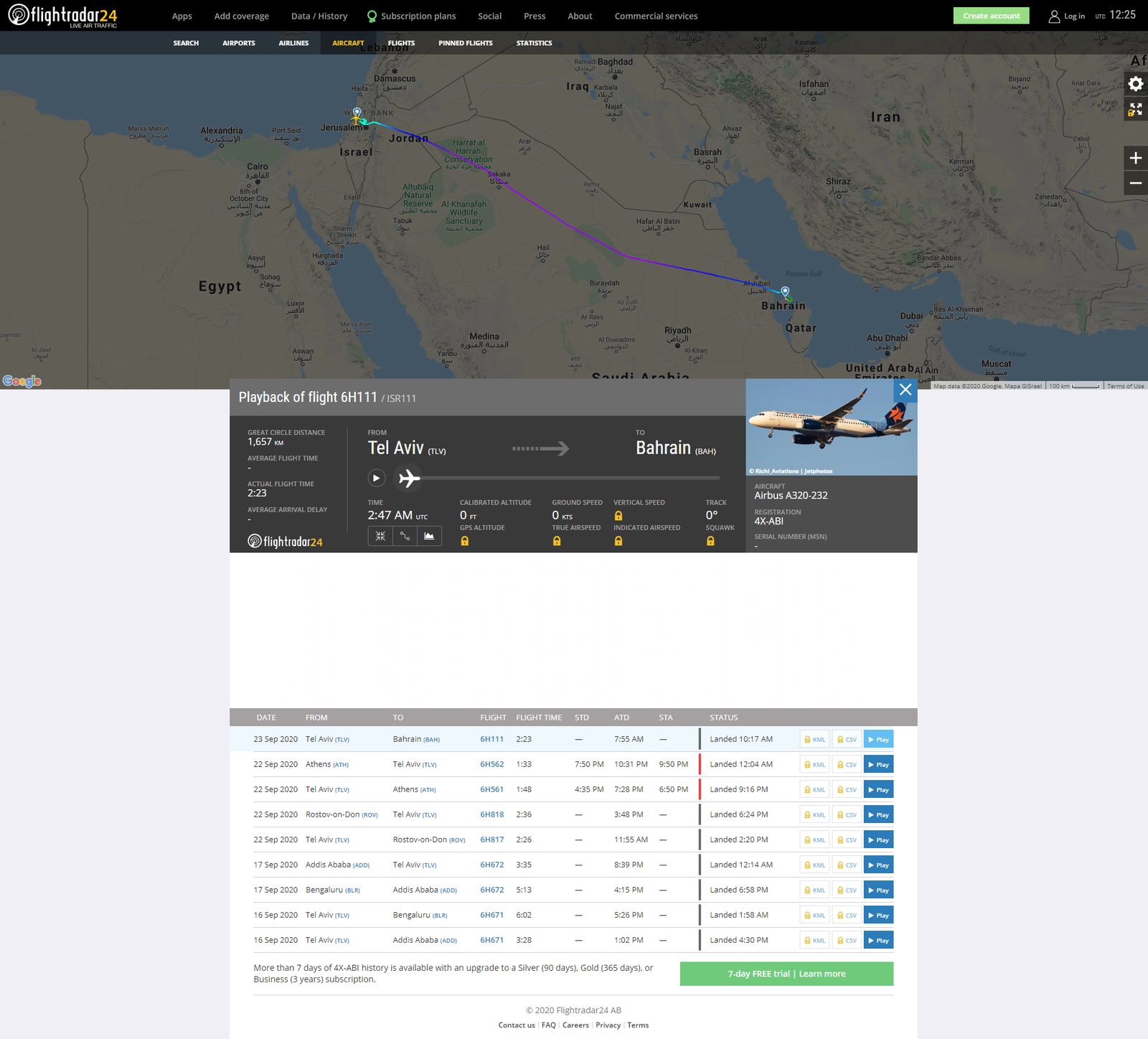This screenshot has width=1148, height=1039.
Task: Open the Privacy footer link
Action: tap(608, 1025)
